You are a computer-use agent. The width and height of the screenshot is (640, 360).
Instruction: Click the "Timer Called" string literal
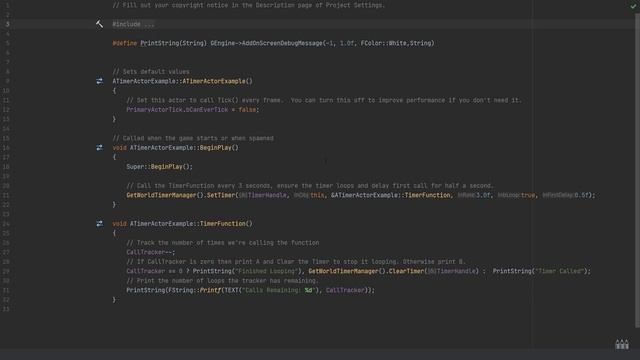pyautogui.click(x=558, y=271)
